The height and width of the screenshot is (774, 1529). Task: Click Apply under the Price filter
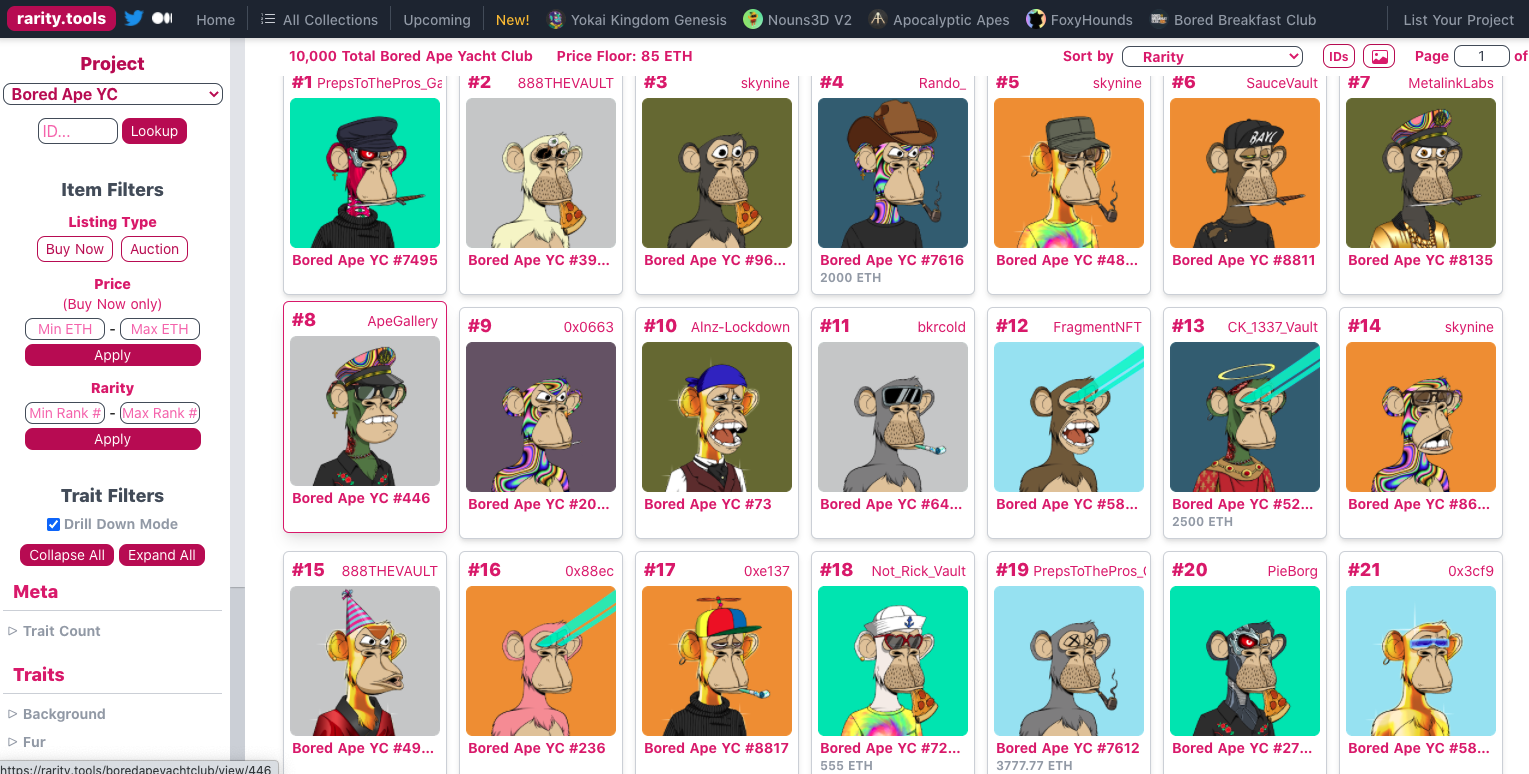[x=113, y=355]
